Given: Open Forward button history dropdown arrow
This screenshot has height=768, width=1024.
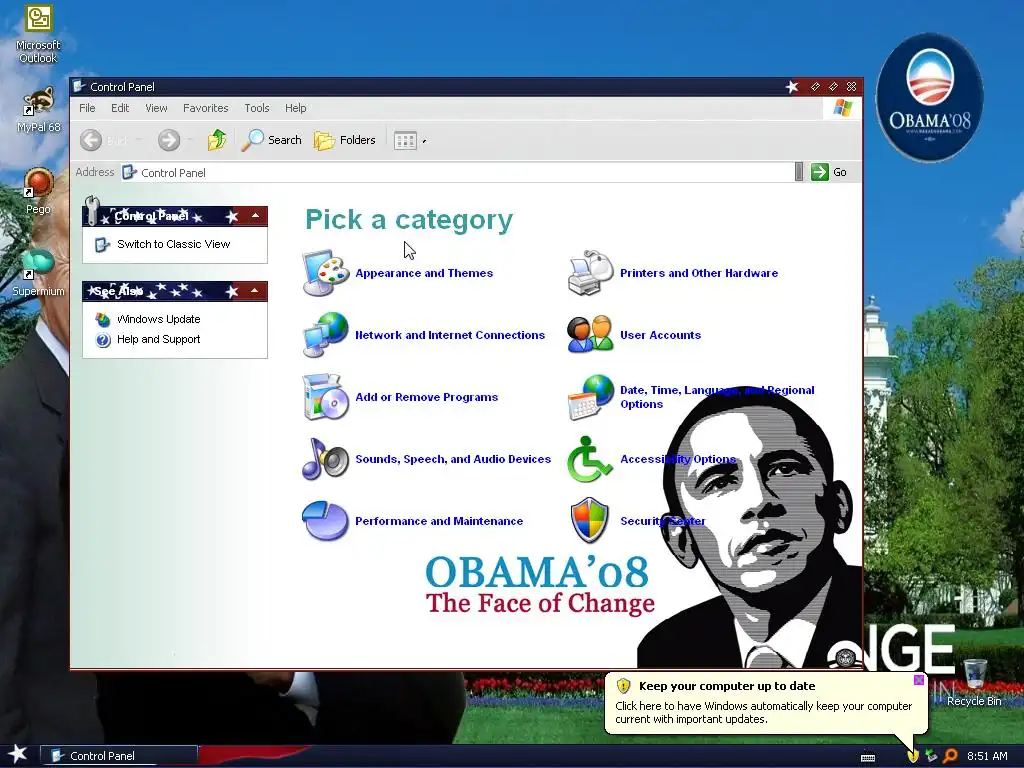Looking at the screenshot, I should click(190, 140).
